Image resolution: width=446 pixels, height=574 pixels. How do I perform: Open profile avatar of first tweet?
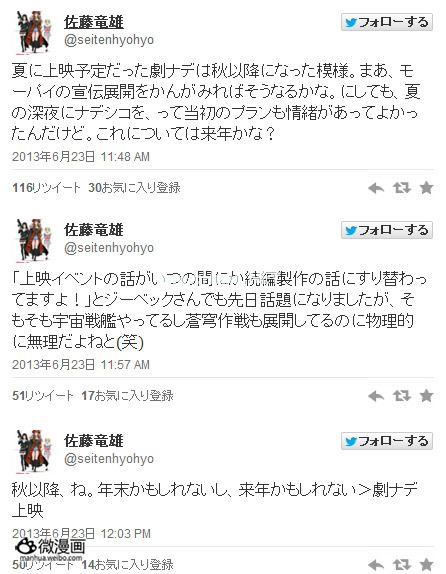[34, 32]
